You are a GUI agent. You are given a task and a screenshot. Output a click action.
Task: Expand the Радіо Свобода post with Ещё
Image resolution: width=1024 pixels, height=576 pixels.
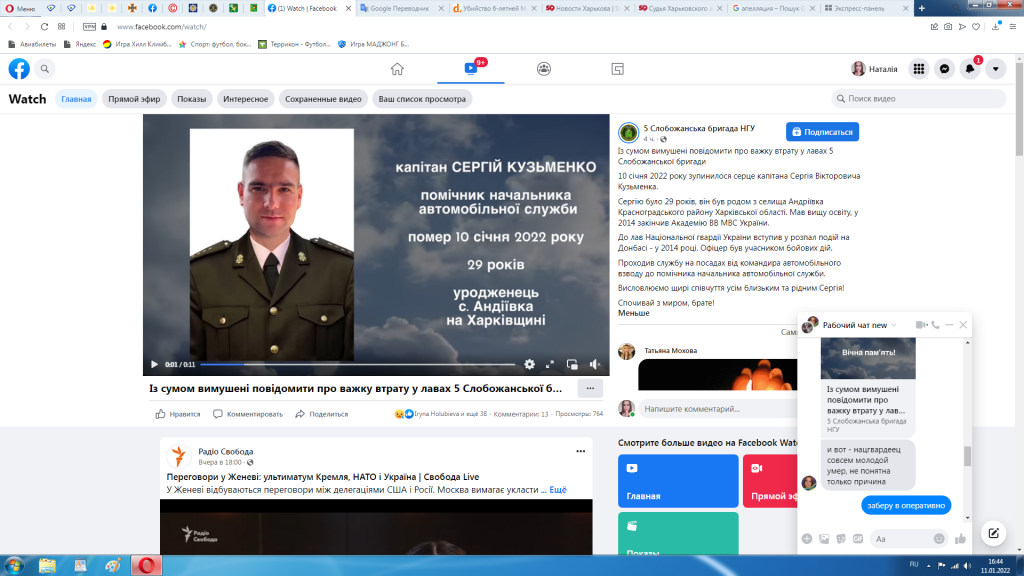click(558, 490)
